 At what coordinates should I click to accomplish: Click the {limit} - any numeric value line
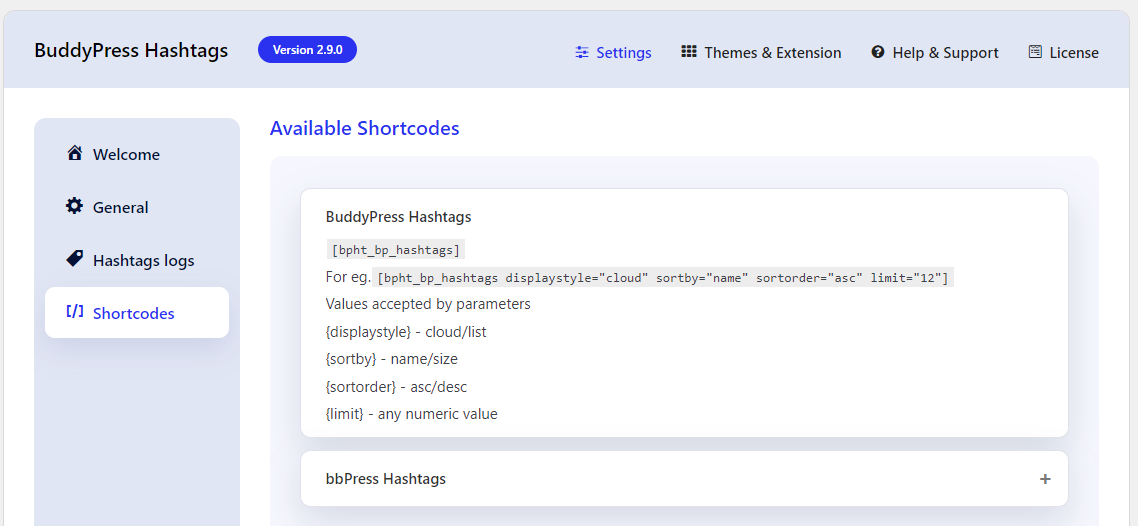(x=412, y=414)
